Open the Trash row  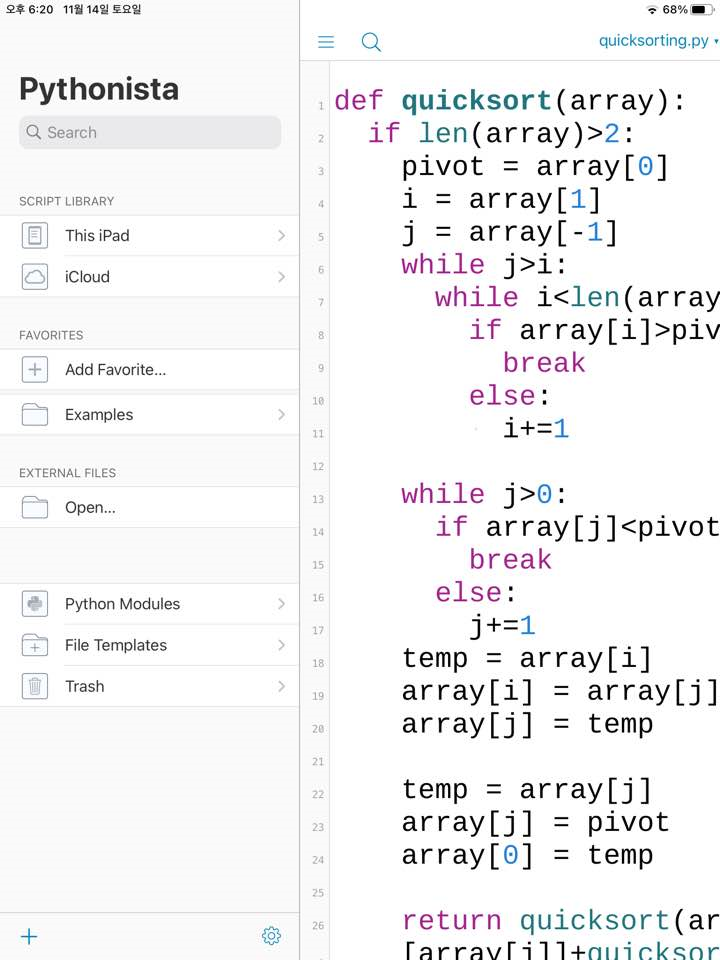coord(150,686)
